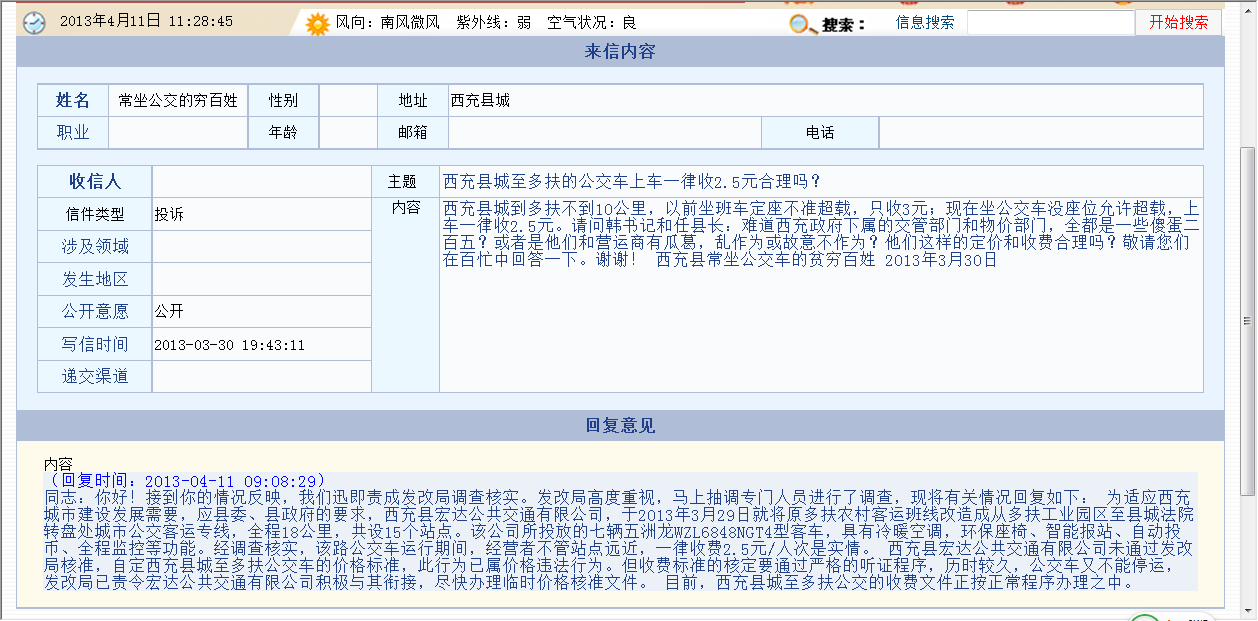The height and width of the screenshot is (621, 1258).
Task: Click the date and time display
Action: [x=146, y=21]
